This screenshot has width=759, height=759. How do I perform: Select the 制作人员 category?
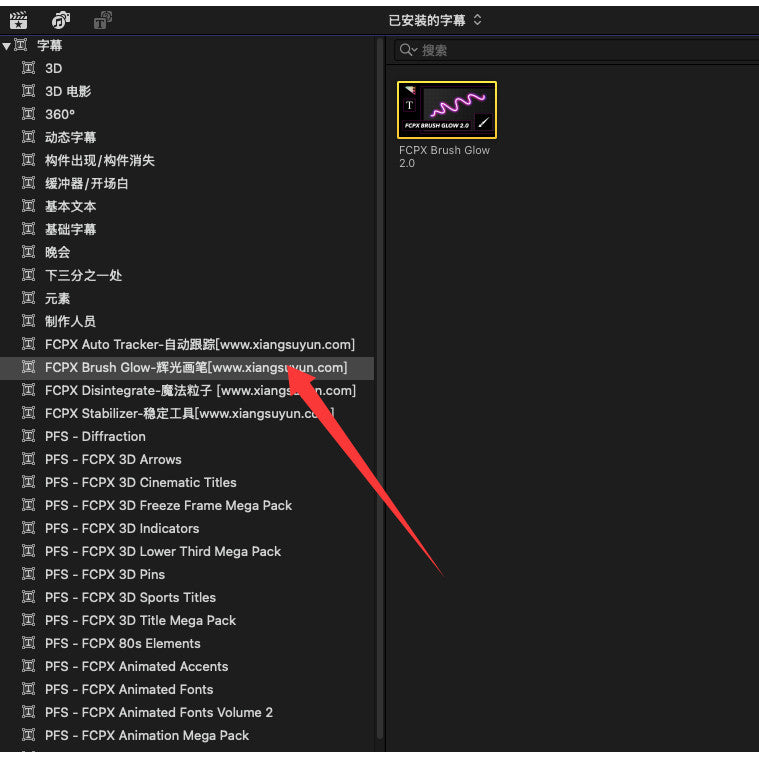point(187,321)
